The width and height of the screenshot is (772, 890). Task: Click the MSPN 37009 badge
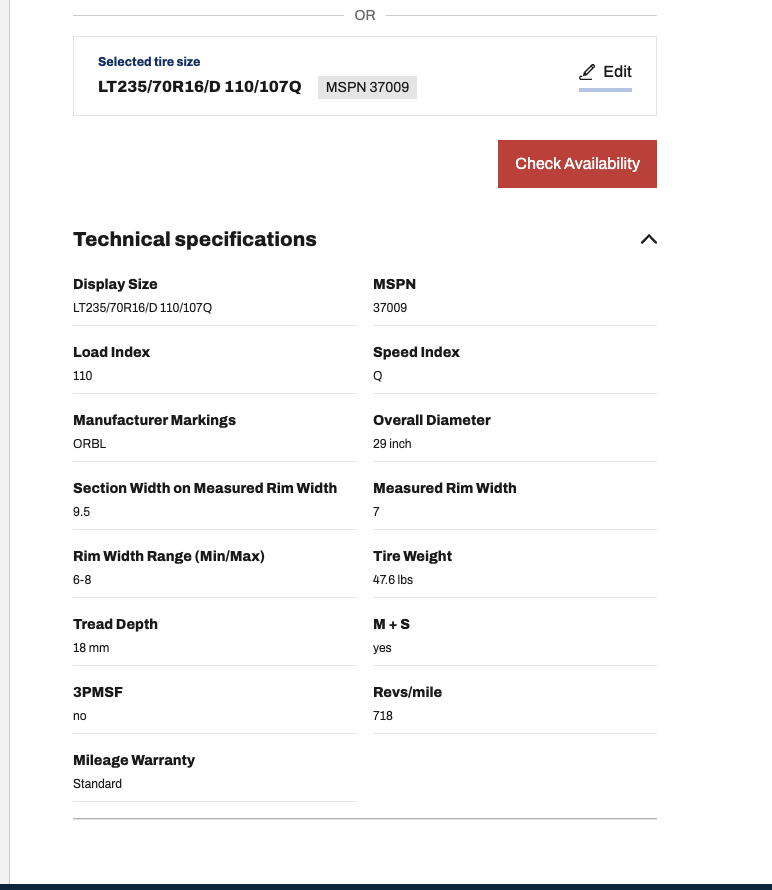click(367, 87)
